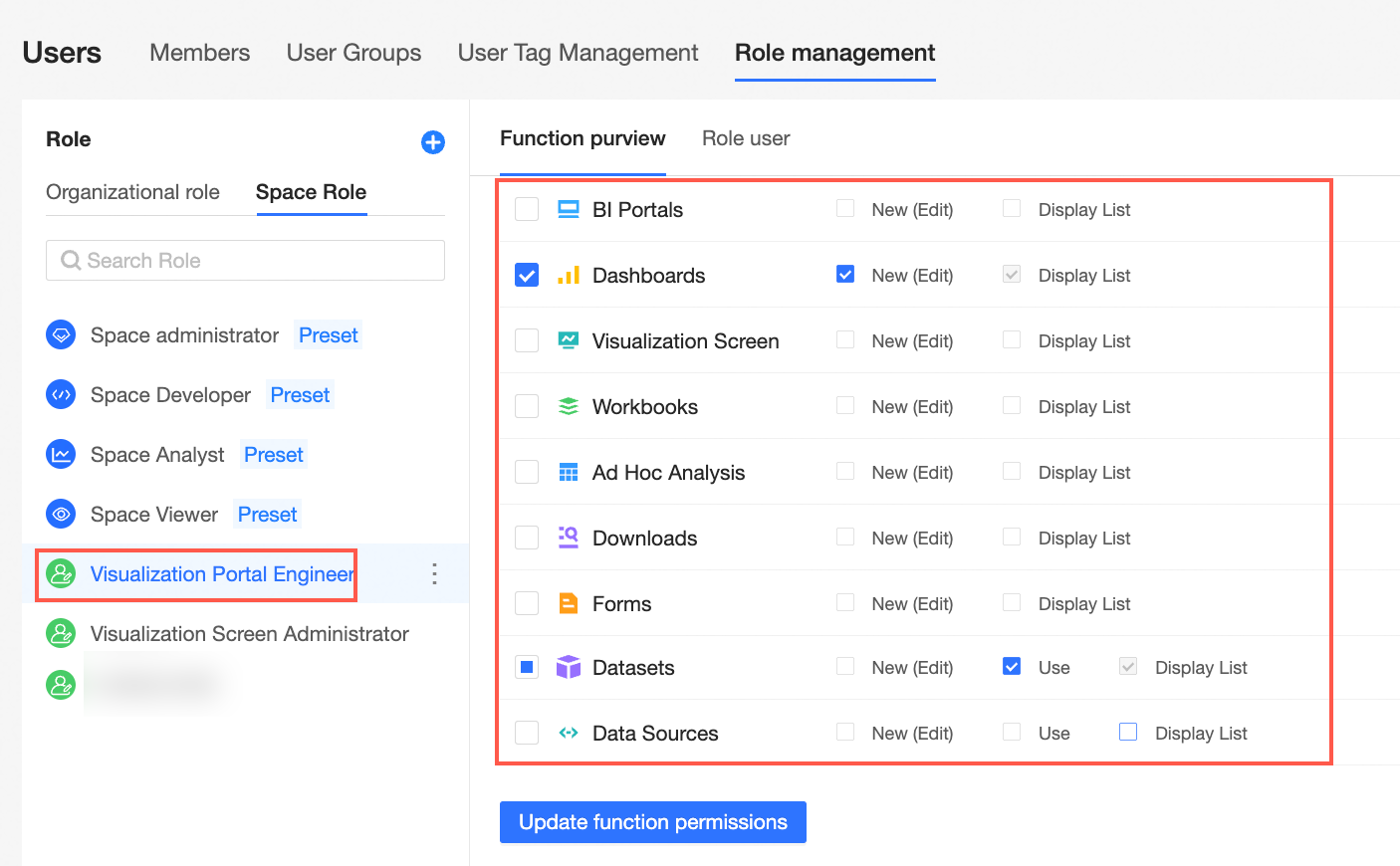This screenshot has width=1400, height=866.
Task: Click the Ad Hoc Analysis grid icon
Action: point(569,473)
